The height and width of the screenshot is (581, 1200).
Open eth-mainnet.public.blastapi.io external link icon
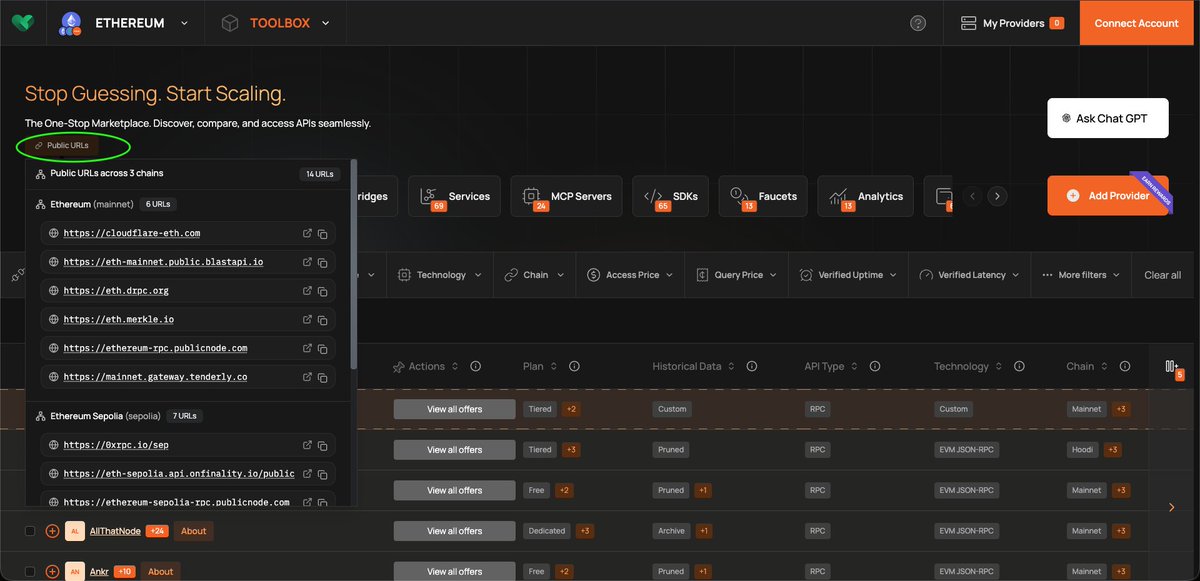click(x=307, y=262)
